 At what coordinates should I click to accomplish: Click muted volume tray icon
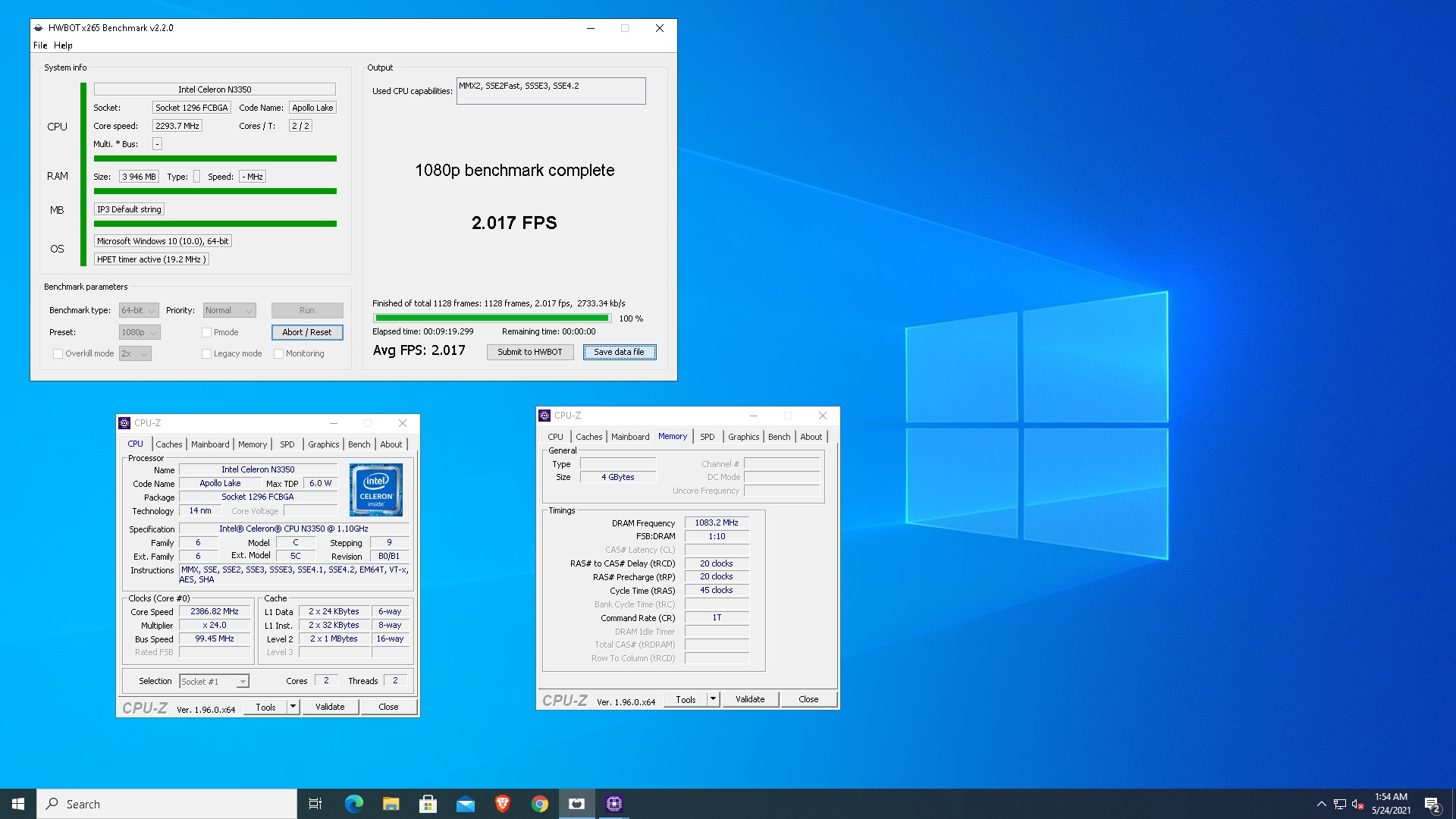tap(1358, 805)
